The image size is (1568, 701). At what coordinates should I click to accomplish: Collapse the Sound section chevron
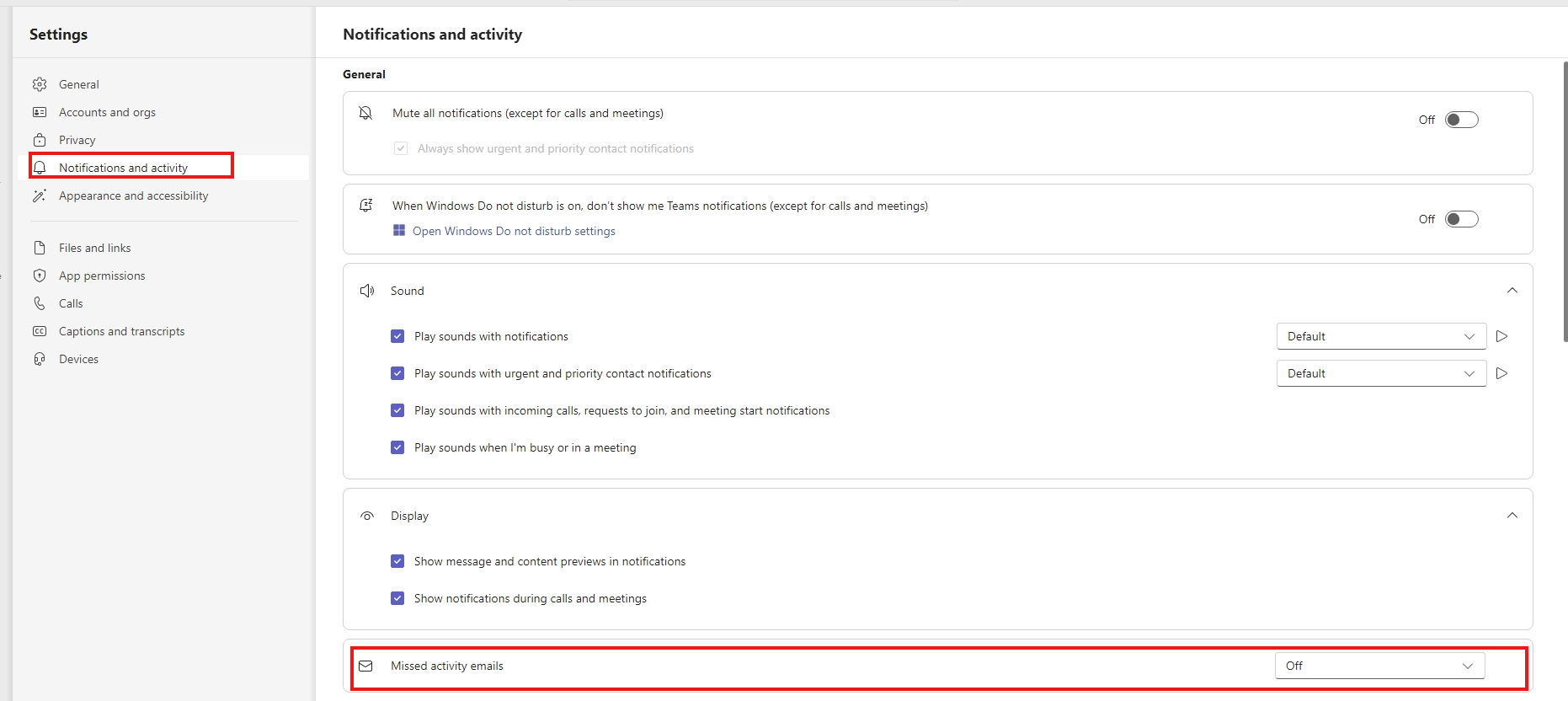1512,291
